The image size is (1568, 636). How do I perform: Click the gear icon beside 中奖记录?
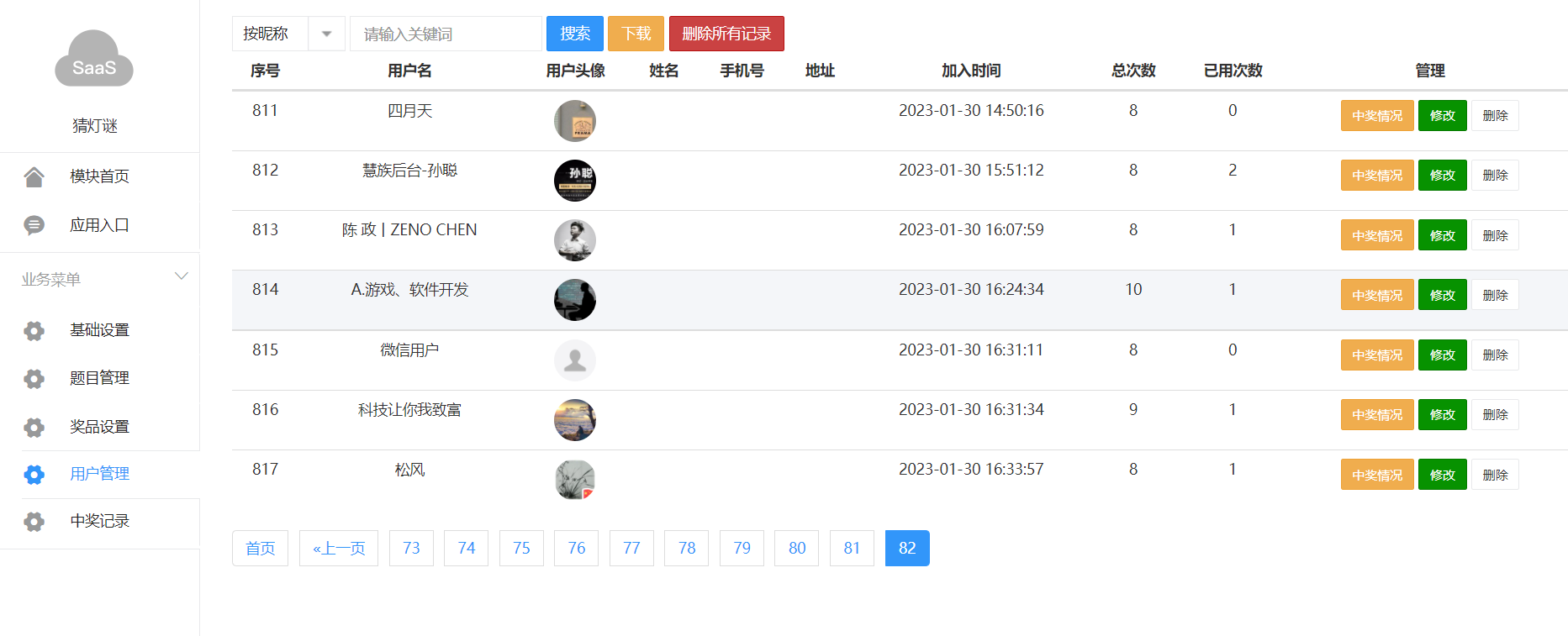click(x=34, y=522)
